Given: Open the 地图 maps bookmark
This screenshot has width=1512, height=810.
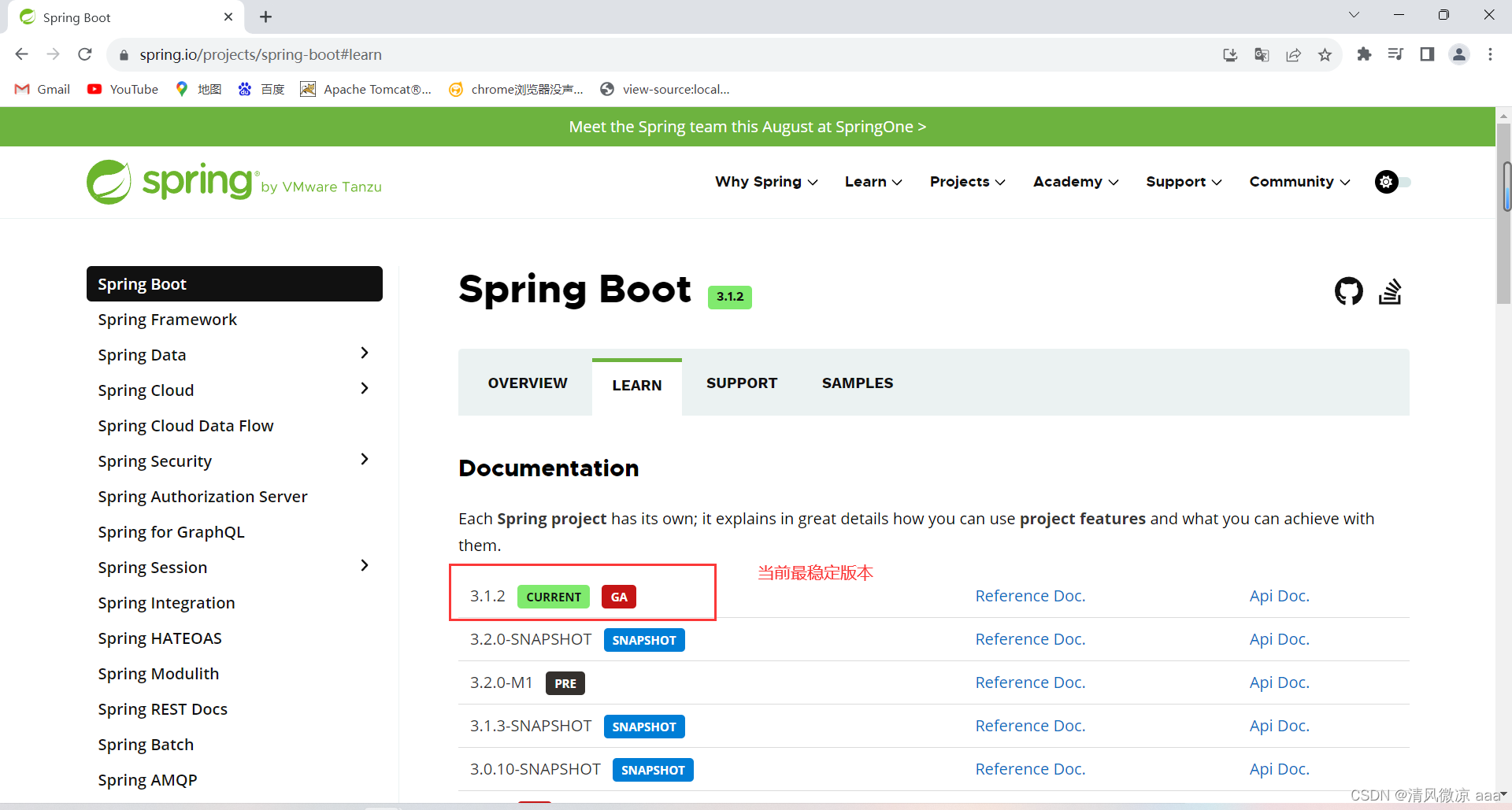Looking at the screenshot, I should pyautogui.click(x=198, y=89).
